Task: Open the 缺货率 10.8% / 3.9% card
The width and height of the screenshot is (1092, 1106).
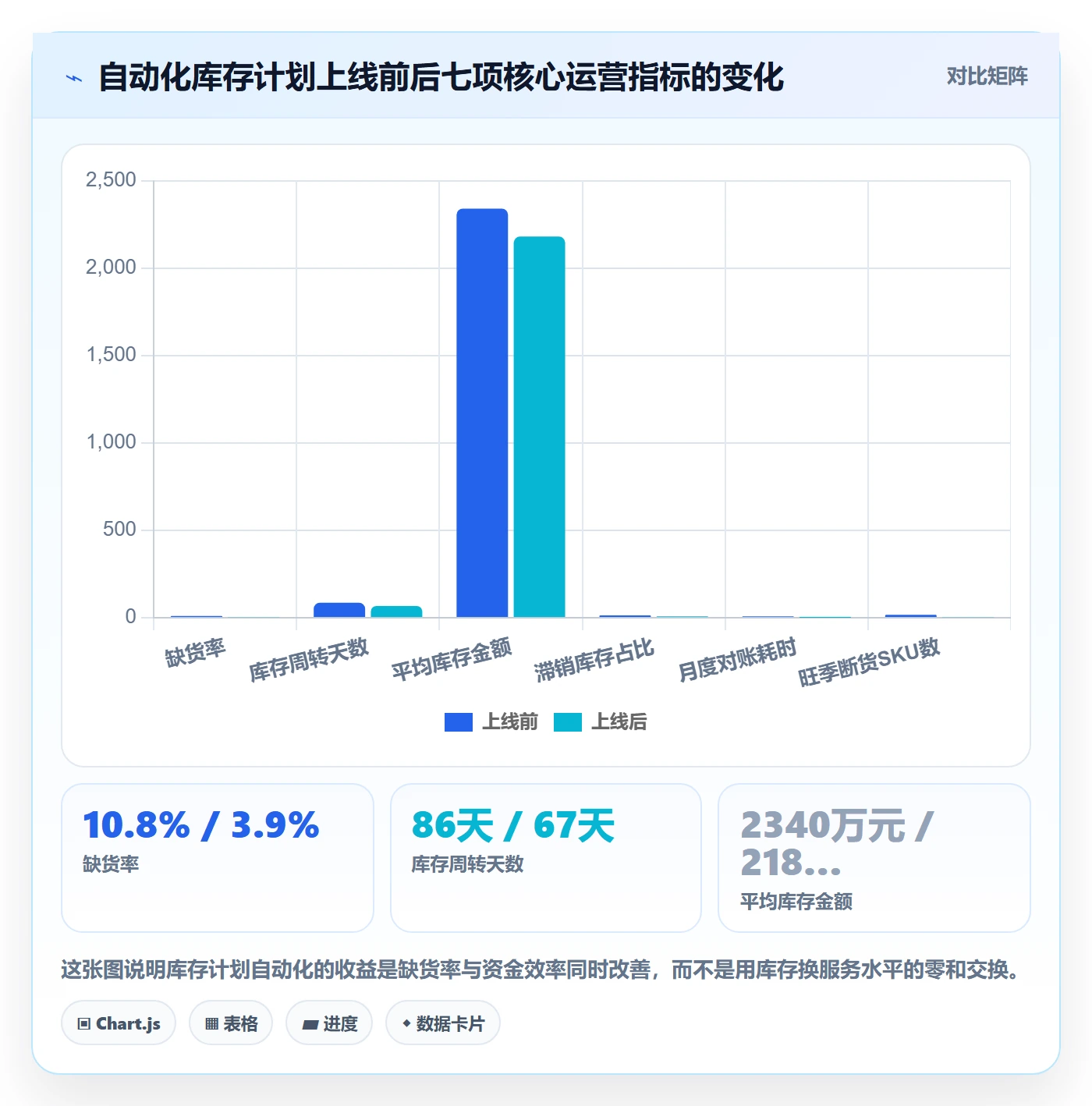Action: pyautogui.click(x=218, y=858)
